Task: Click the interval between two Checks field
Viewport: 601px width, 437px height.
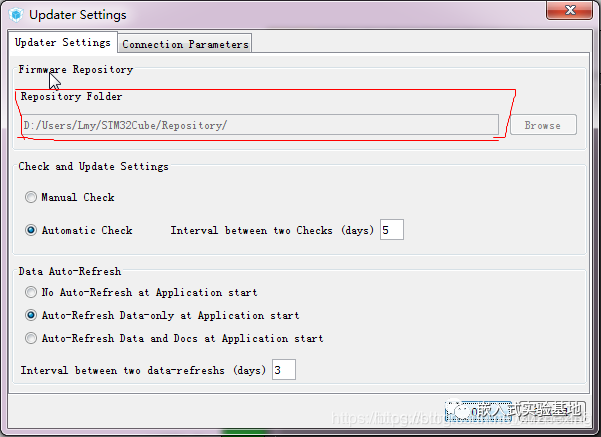Action: pos(390,230)
